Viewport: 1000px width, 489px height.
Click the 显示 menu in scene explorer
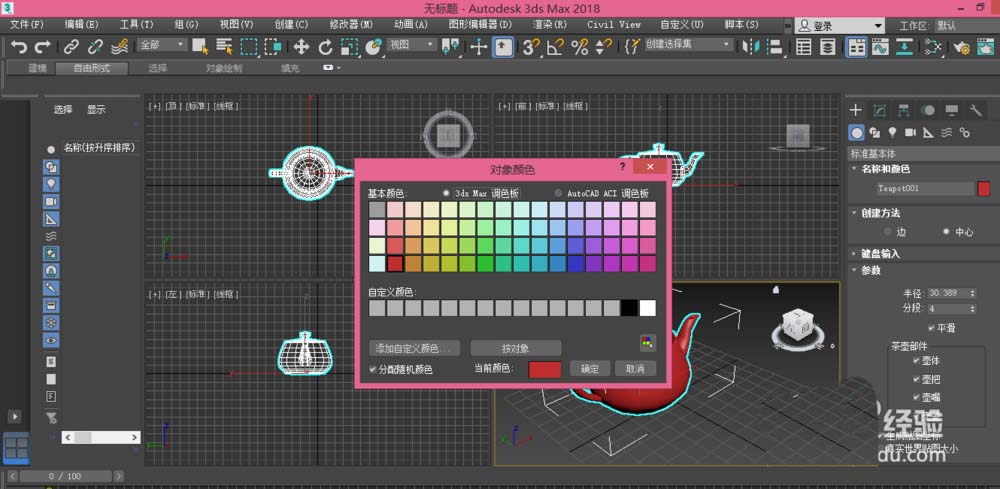96,110
